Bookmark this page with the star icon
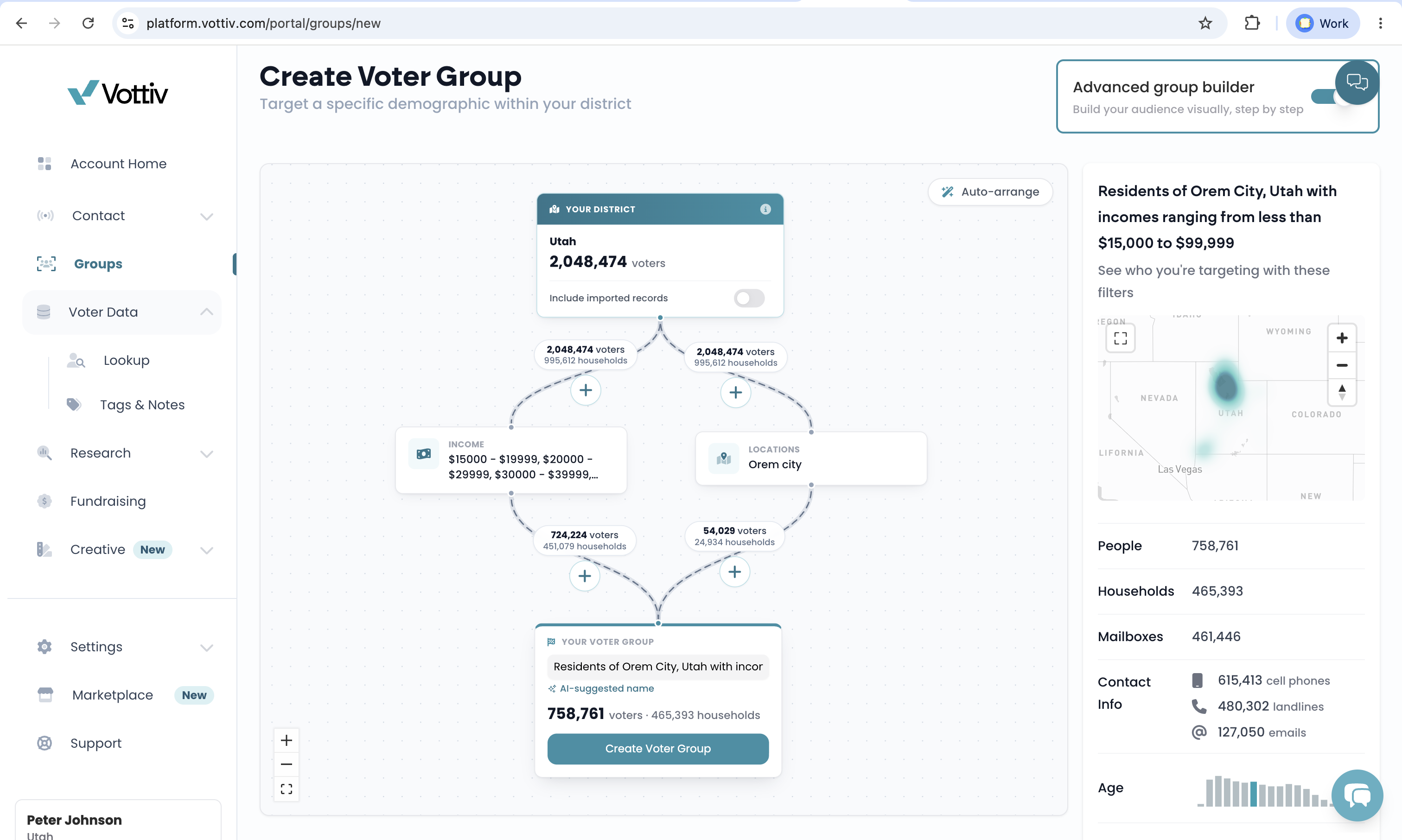This screenshot has width=1402, height=840. 1205,23
